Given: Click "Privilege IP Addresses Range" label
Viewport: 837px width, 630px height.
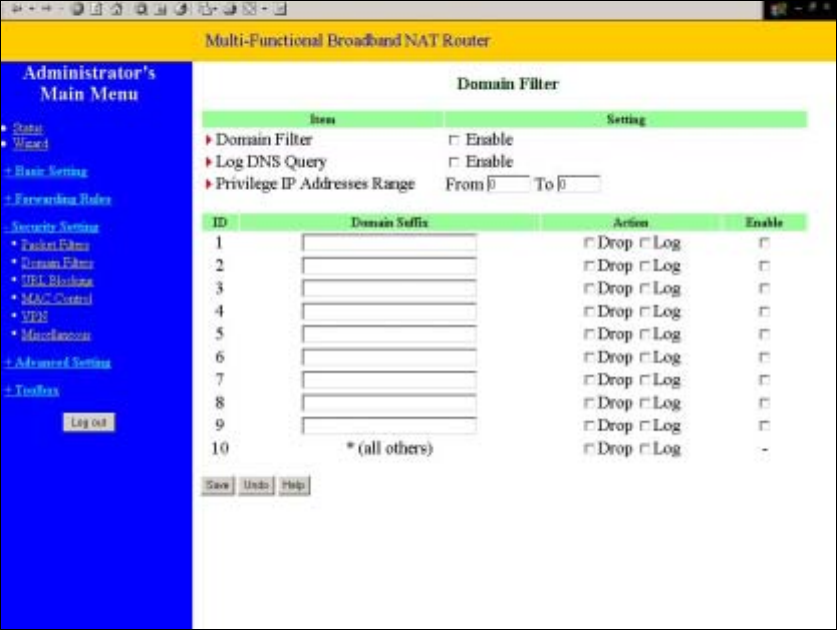Looking at the screenshot, I should pos(315,184).
